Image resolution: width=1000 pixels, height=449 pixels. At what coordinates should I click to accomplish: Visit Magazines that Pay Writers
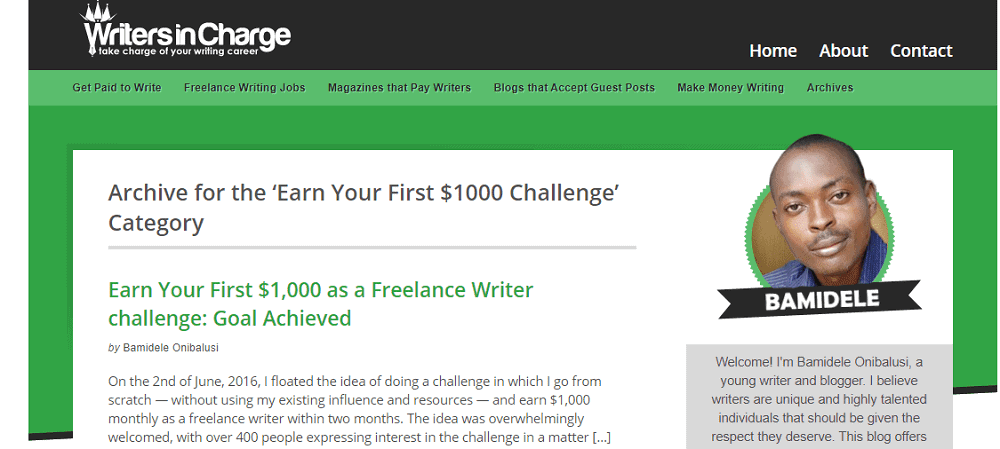(x=399, y=88)
